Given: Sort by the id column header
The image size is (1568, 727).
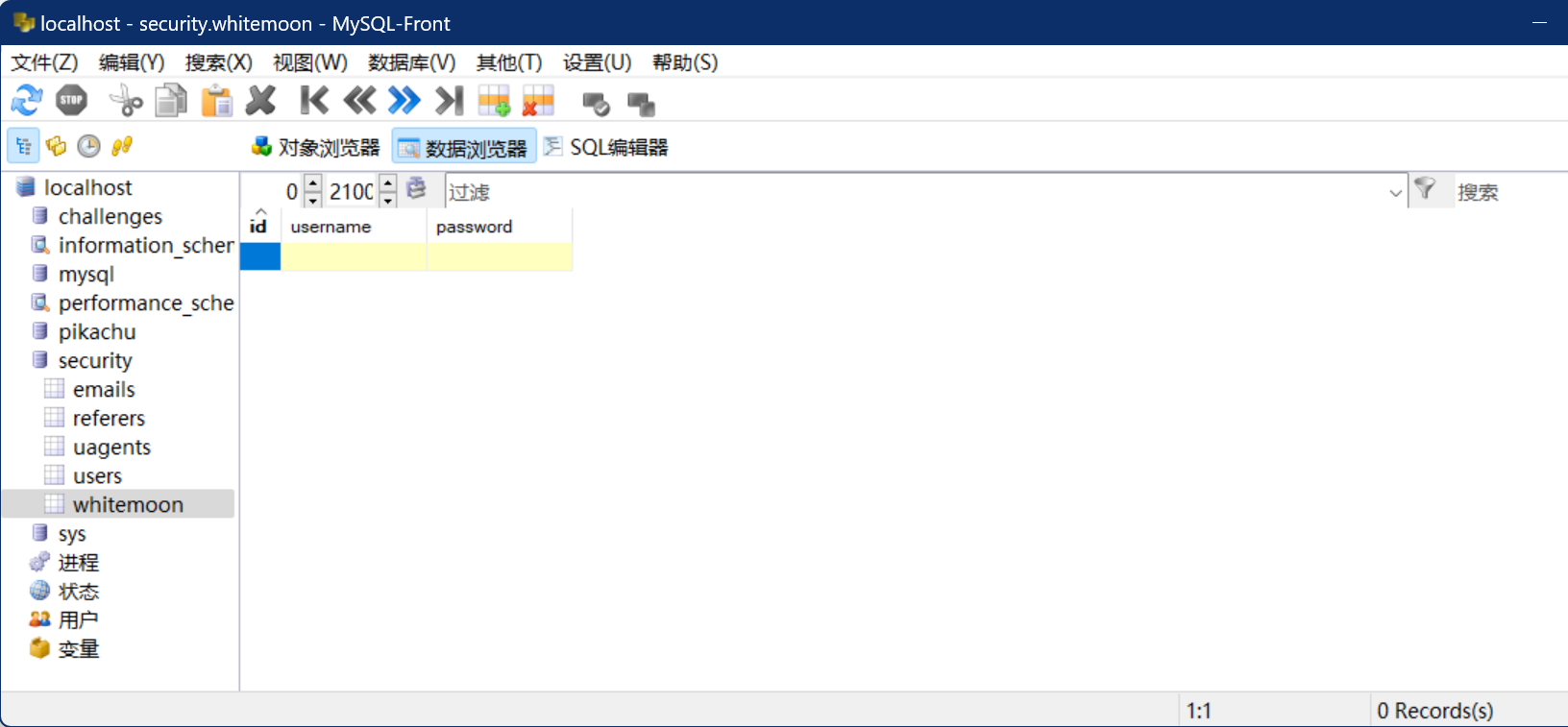Looking at the screenshot, I should click(x=259, y=226).
